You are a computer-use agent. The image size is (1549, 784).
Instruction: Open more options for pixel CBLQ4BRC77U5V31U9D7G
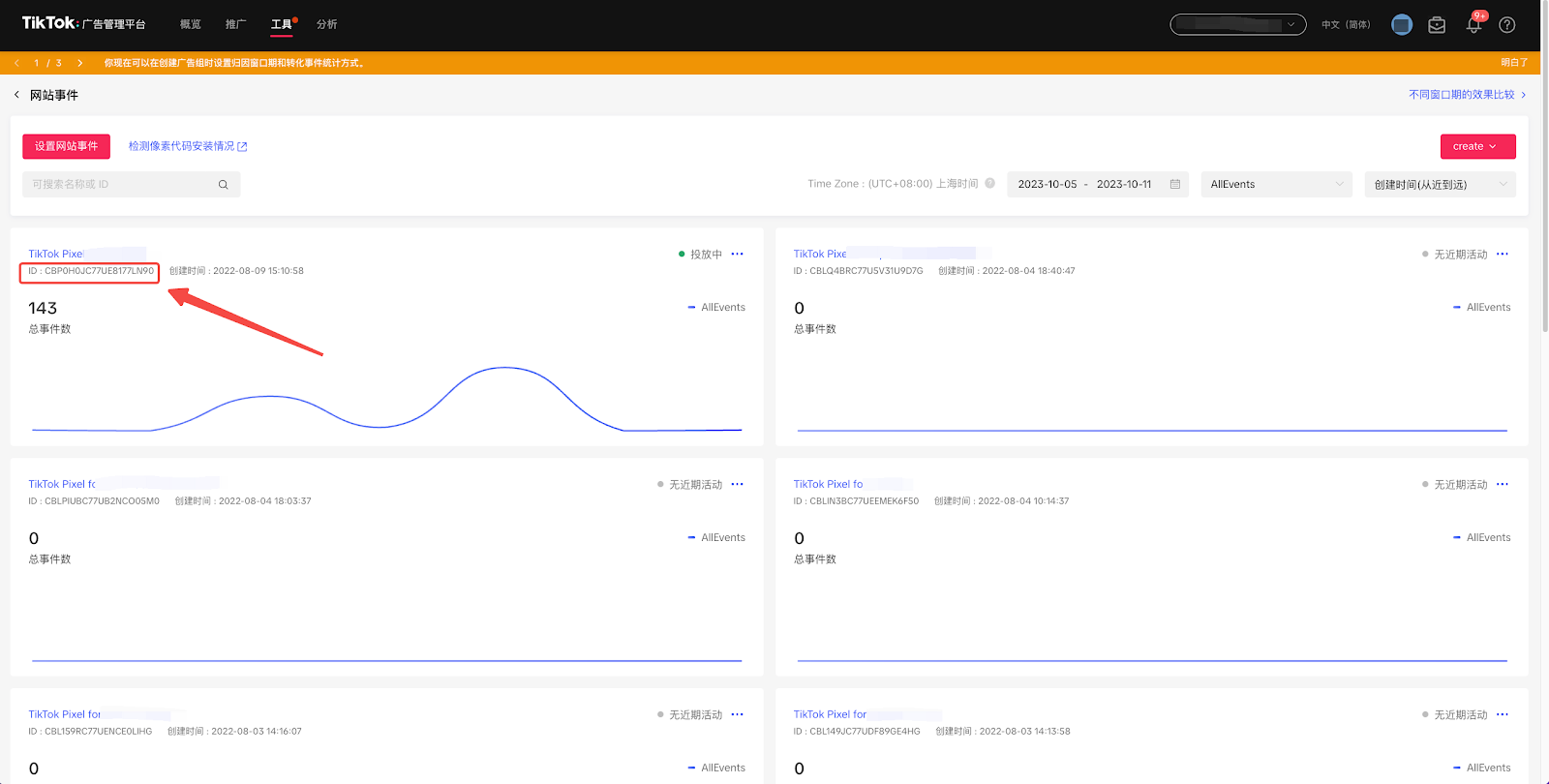(1503, 254)
